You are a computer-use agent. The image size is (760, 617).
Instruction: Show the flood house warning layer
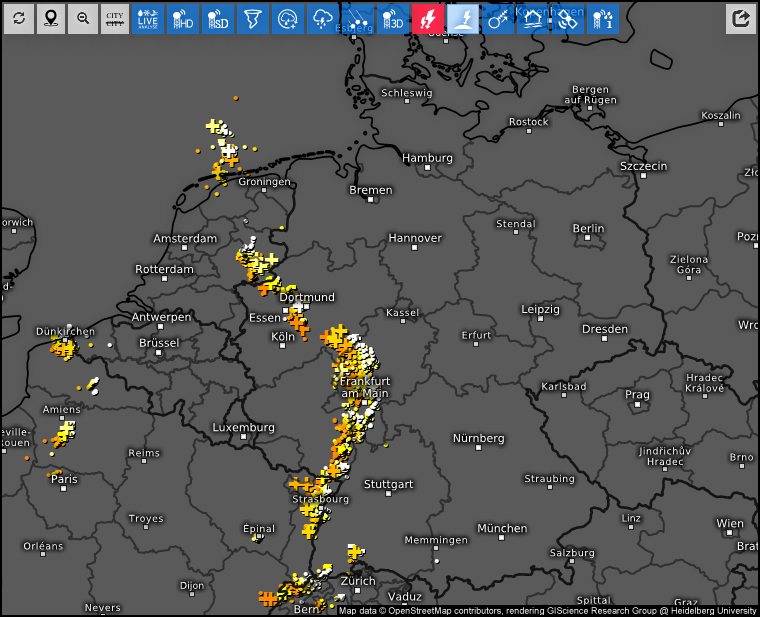(533, 19)
